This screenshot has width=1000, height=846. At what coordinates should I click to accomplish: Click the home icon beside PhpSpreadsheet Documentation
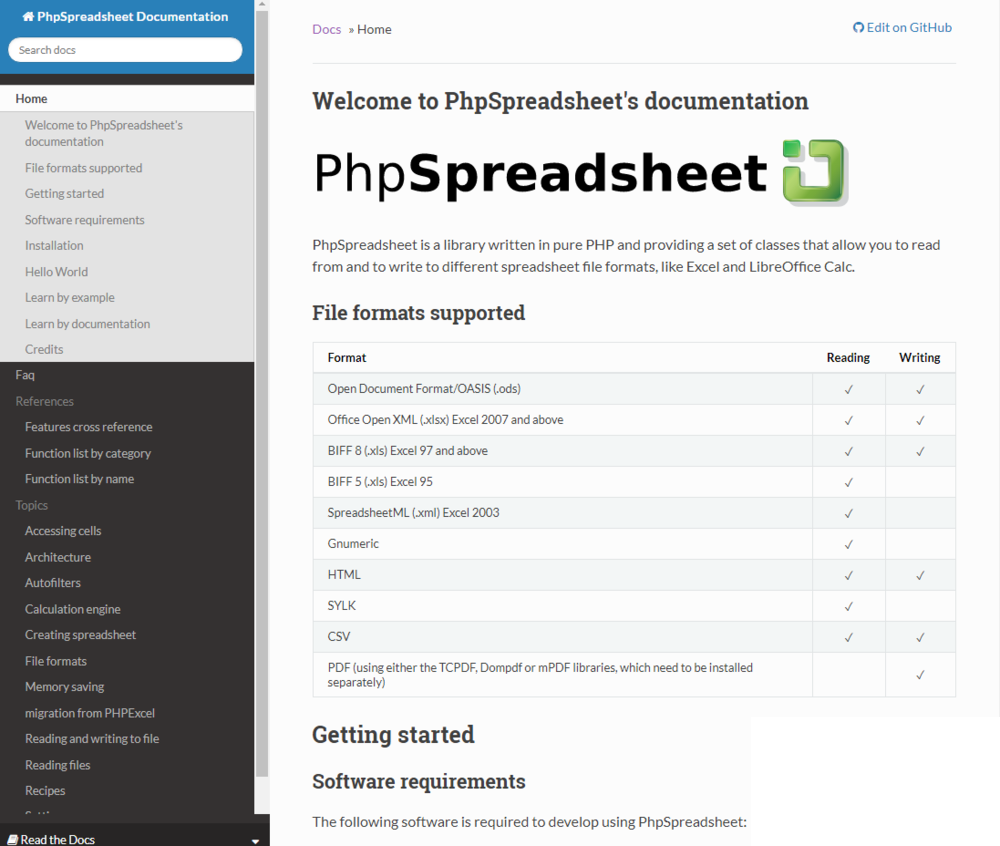tap(28, 17)
